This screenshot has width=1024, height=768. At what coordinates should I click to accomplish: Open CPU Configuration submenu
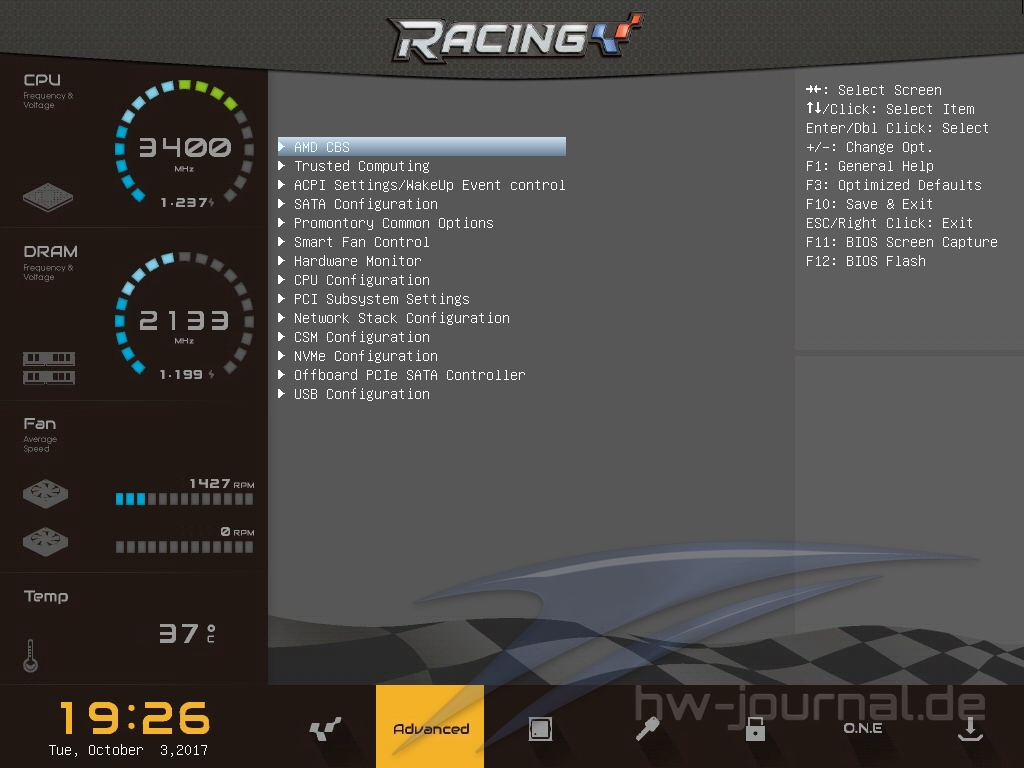[361, 280]
